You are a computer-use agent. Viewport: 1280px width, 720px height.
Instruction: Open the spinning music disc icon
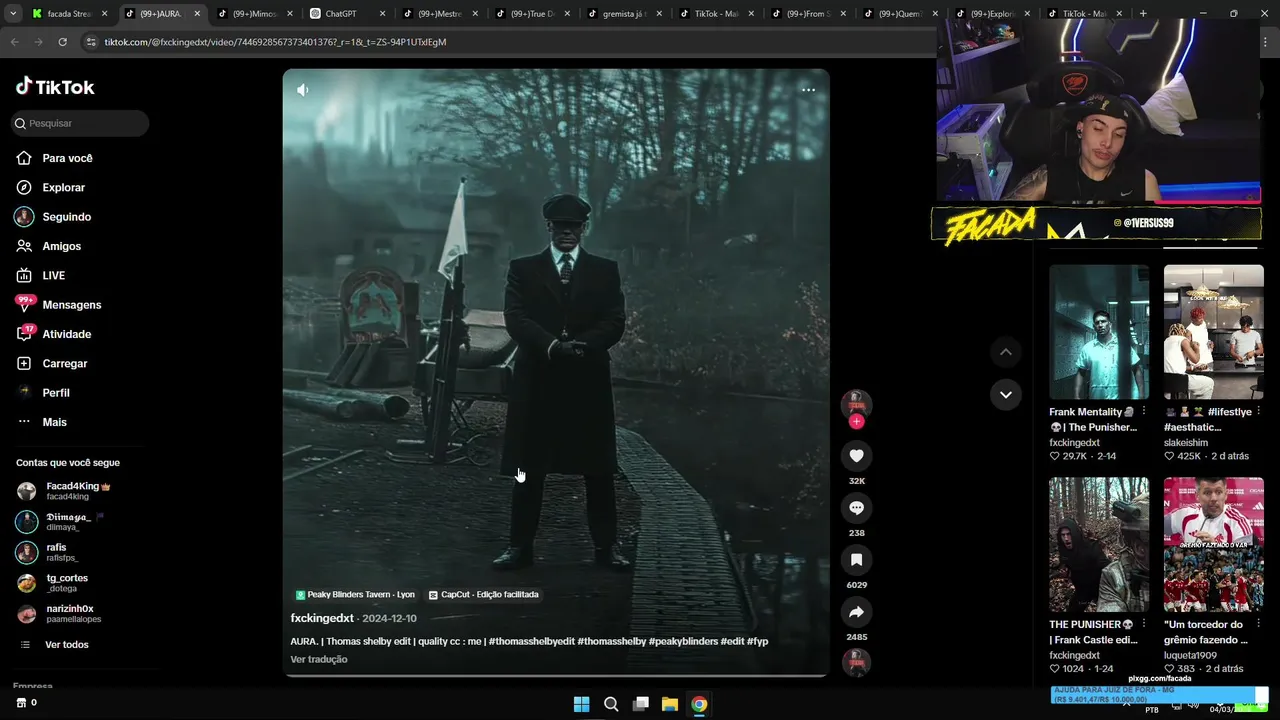[x=856, y=662]
